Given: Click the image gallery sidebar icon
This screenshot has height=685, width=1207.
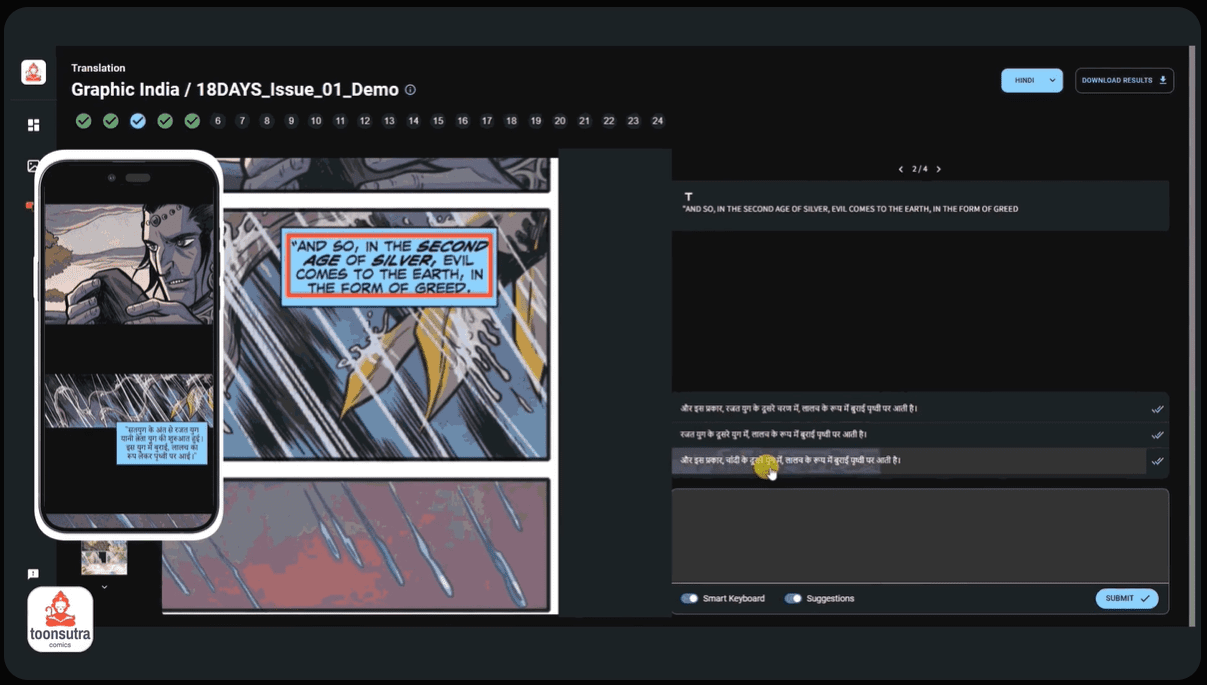Looking at the screenshot, I should [33, 166].
